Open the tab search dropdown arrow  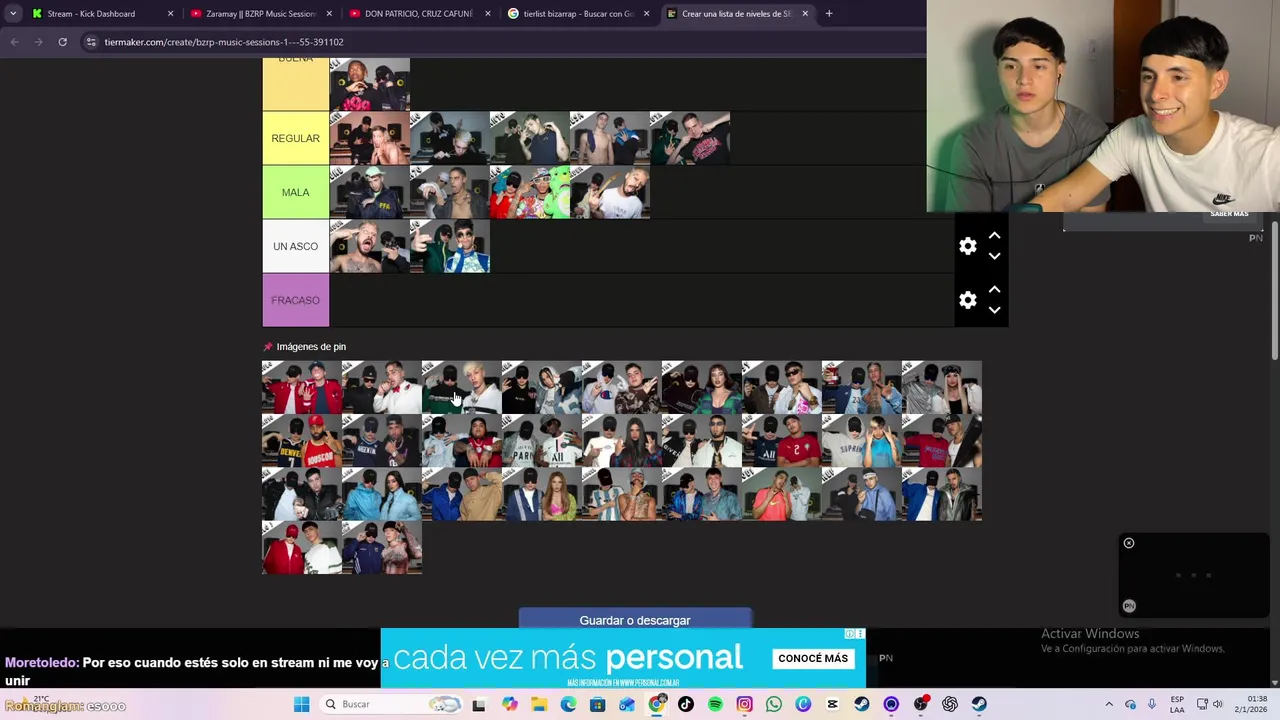12,14
